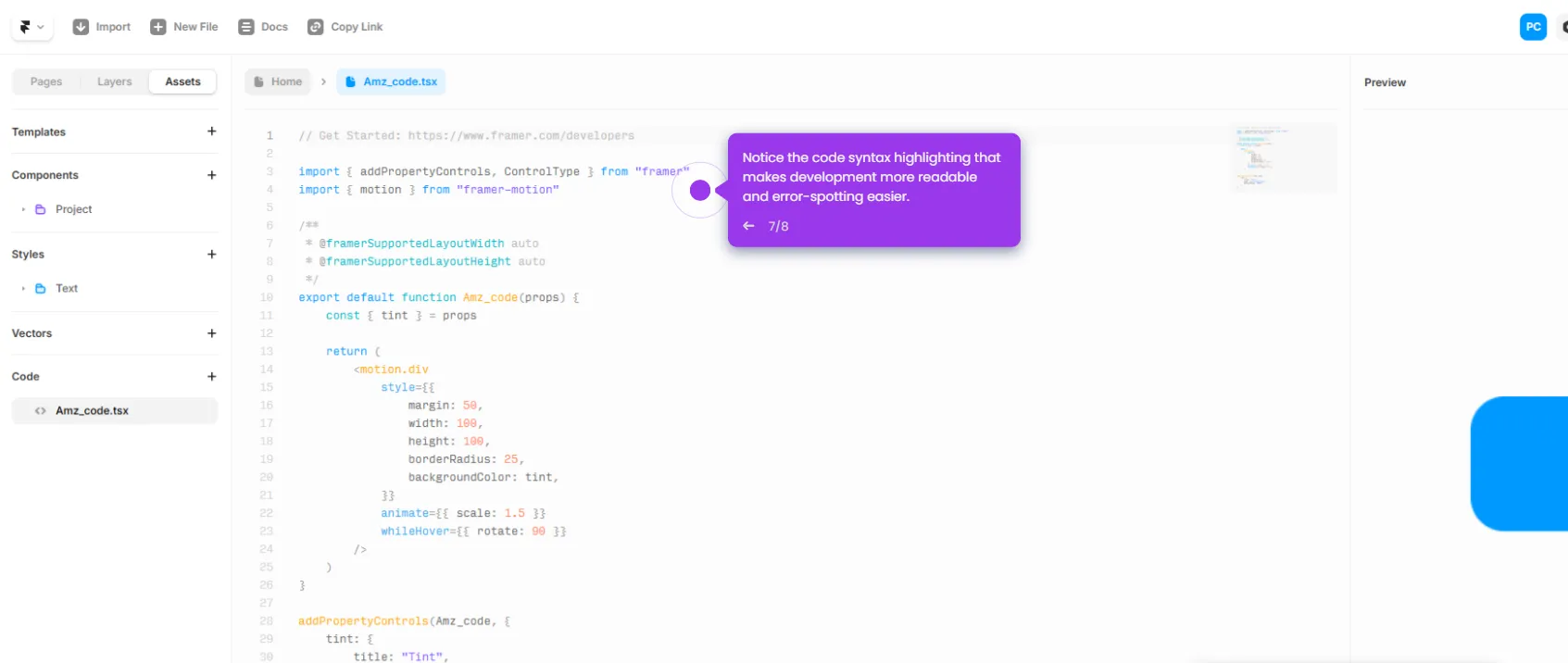Click the code brackets icon beside Amz_code.tsx
The height and width of the screenshot is (663, 1568).
pos(40,411)
